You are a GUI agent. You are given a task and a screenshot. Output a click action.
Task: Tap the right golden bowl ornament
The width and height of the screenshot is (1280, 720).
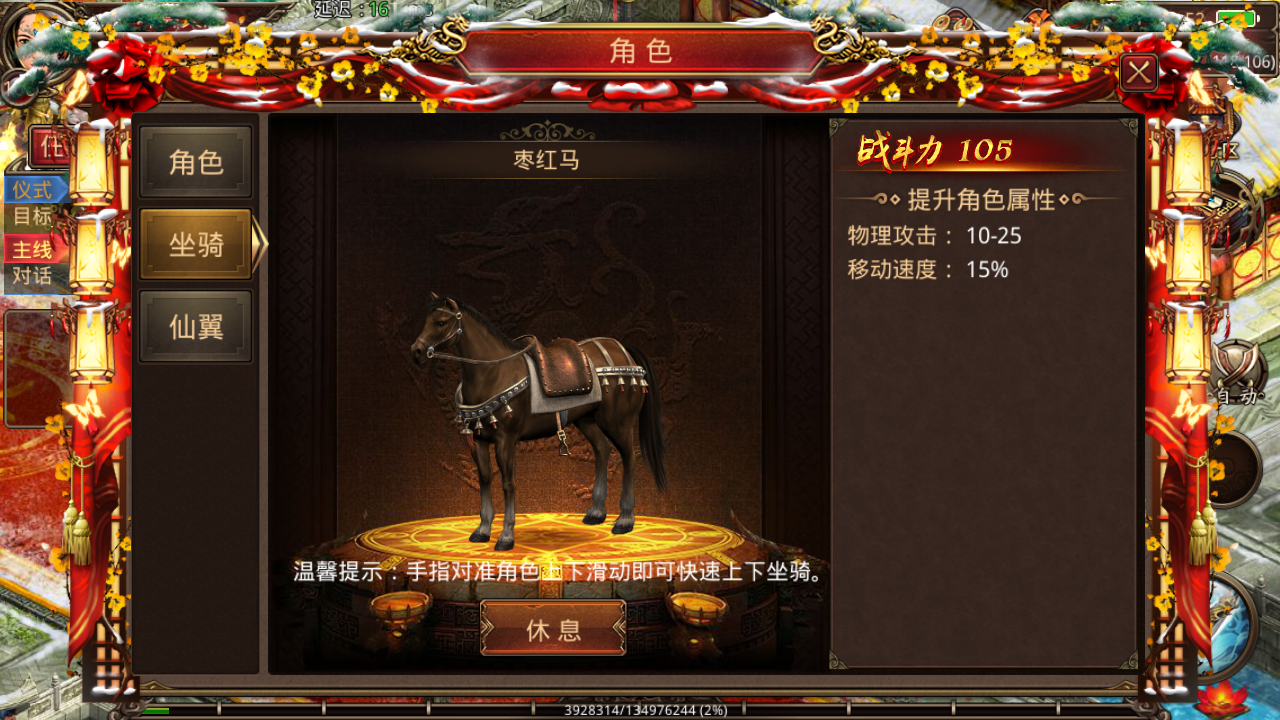697,606
